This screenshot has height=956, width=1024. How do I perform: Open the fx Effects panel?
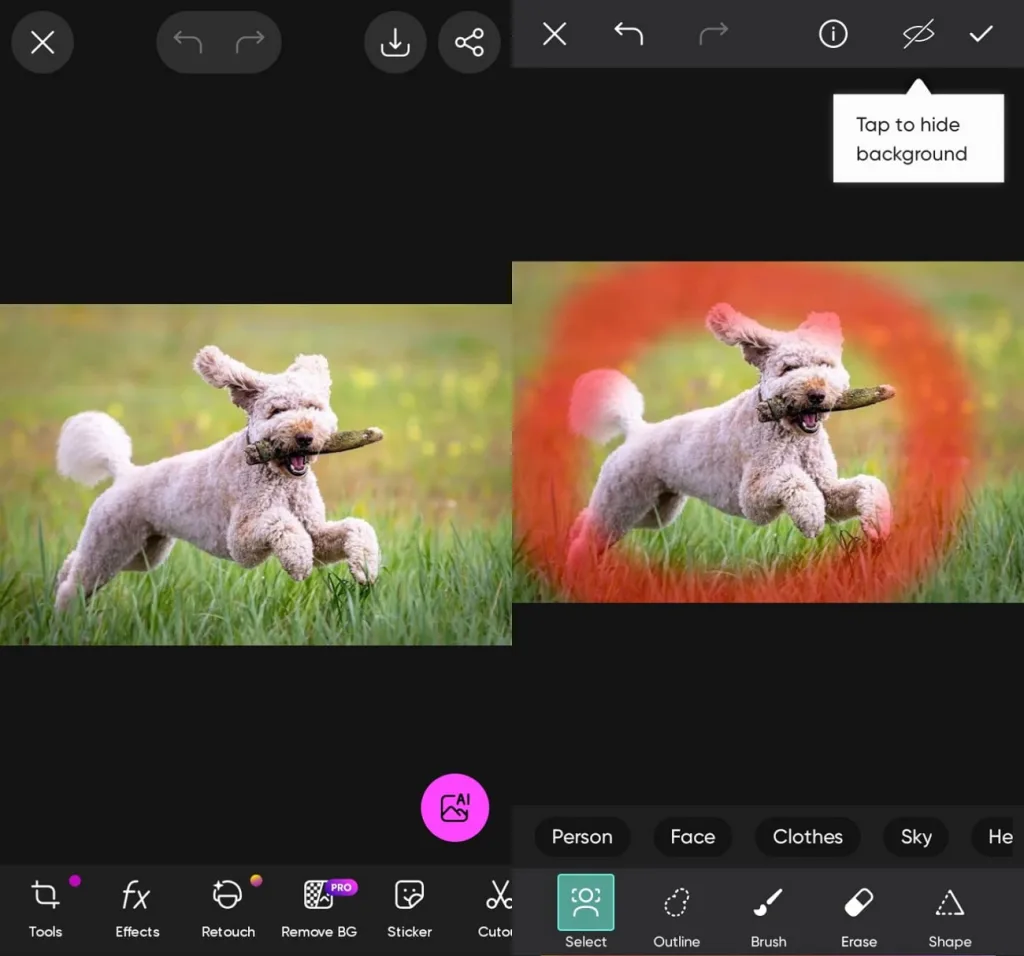[x=136, y=908]
